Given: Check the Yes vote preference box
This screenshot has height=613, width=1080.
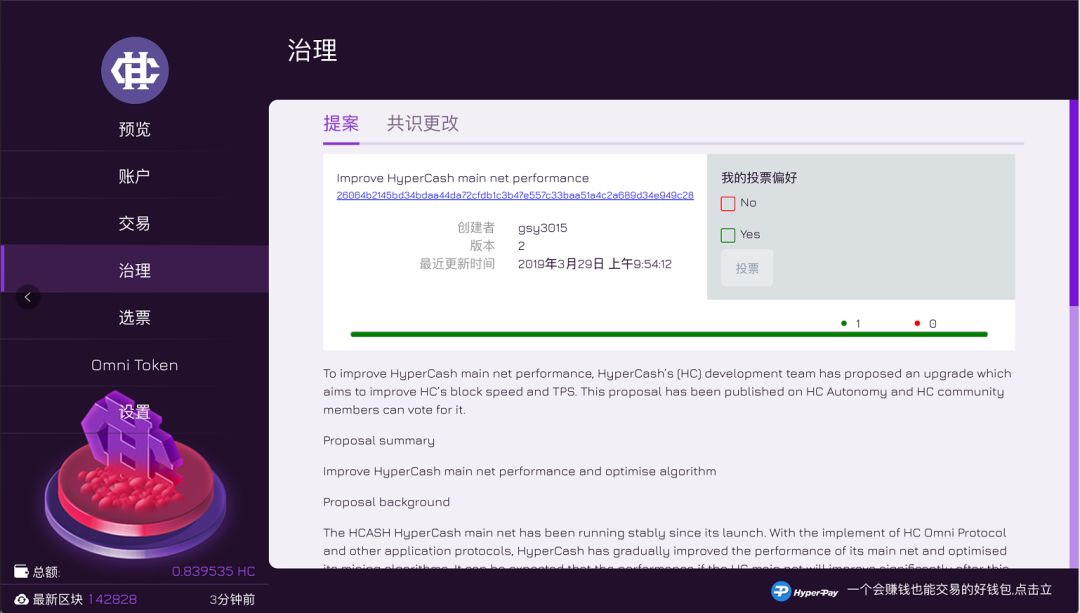Looking at the screenshot, I should click(x=728, y=236).
